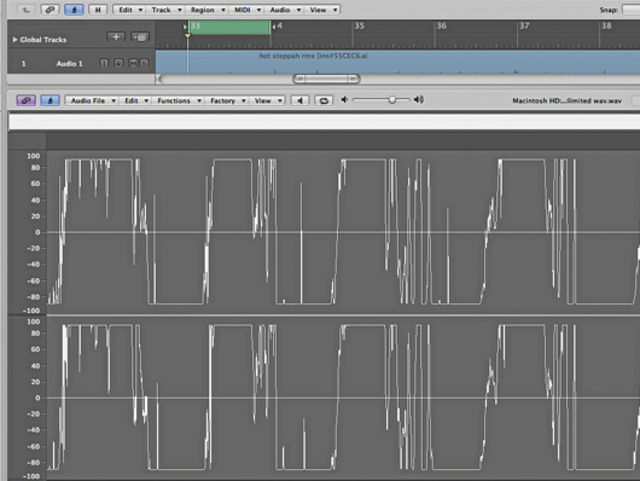Select the hot steppah rmx audio region
The height and width of the screenshot is (481, 640).
[398, 62]
